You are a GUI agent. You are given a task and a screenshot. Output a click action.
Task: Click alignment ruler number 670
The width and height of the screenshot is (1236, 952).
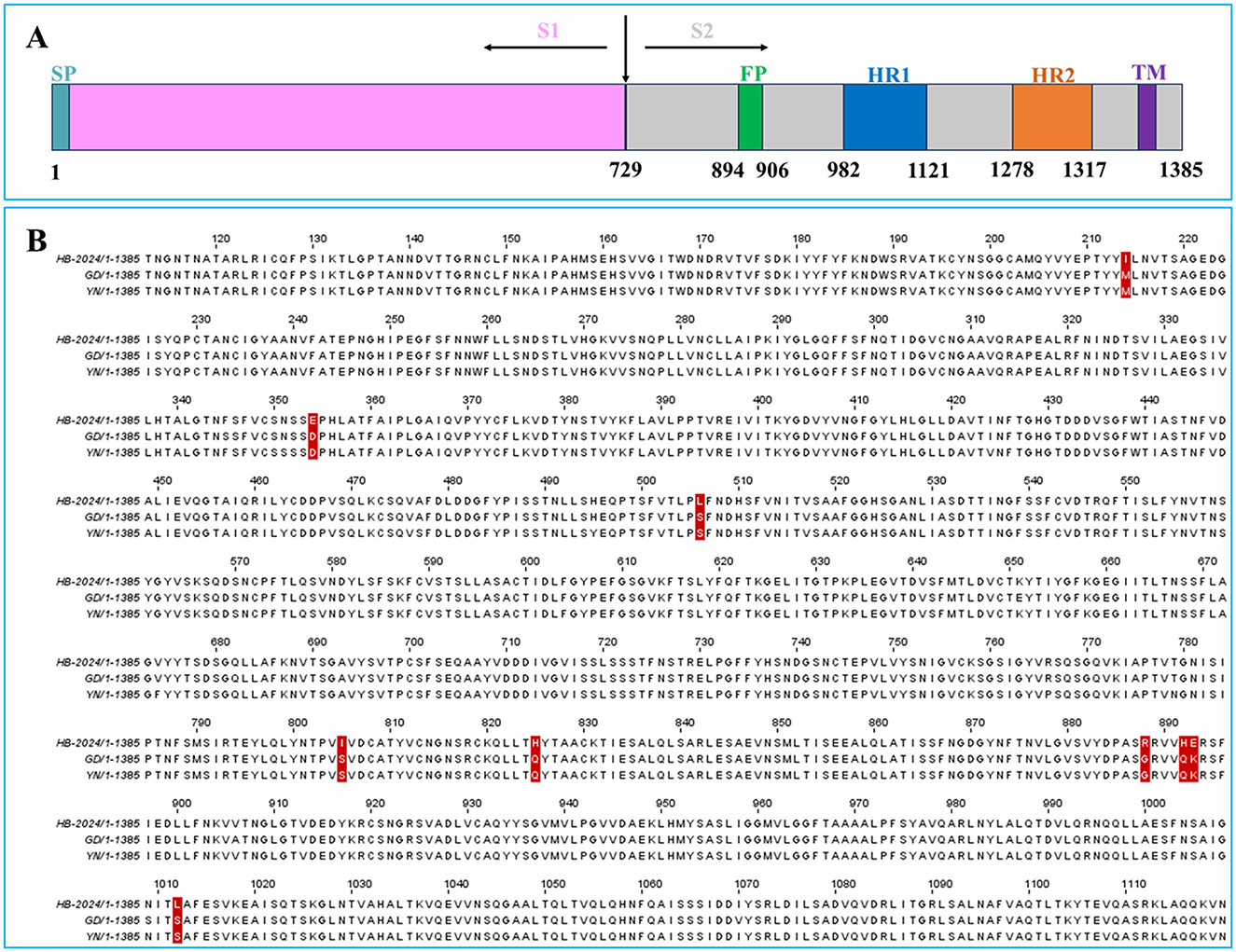pyautogui.click(x=1207, y=561)
